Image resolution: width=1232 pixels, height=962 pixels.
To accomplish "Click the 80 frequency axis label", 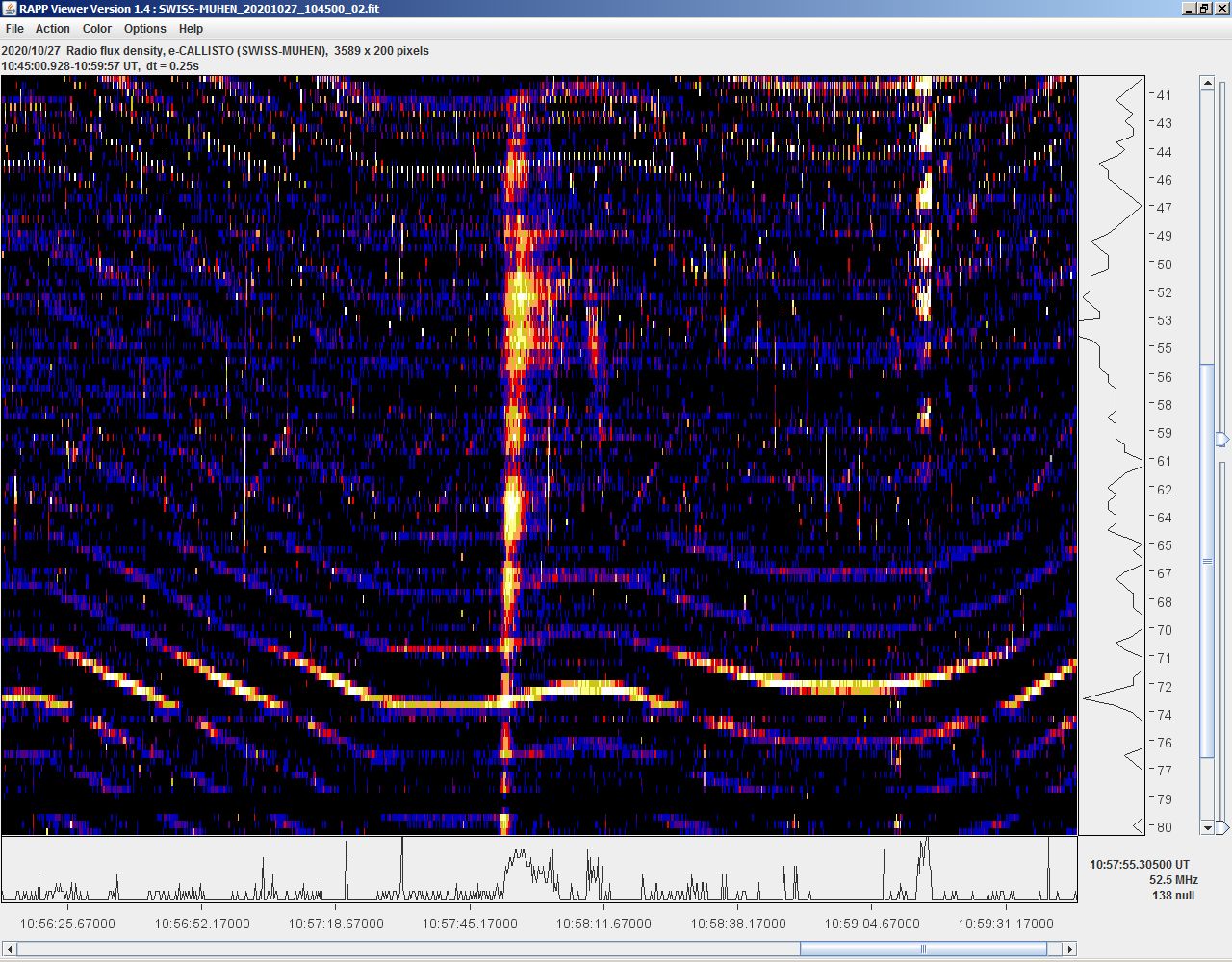I will point(1164,827).
